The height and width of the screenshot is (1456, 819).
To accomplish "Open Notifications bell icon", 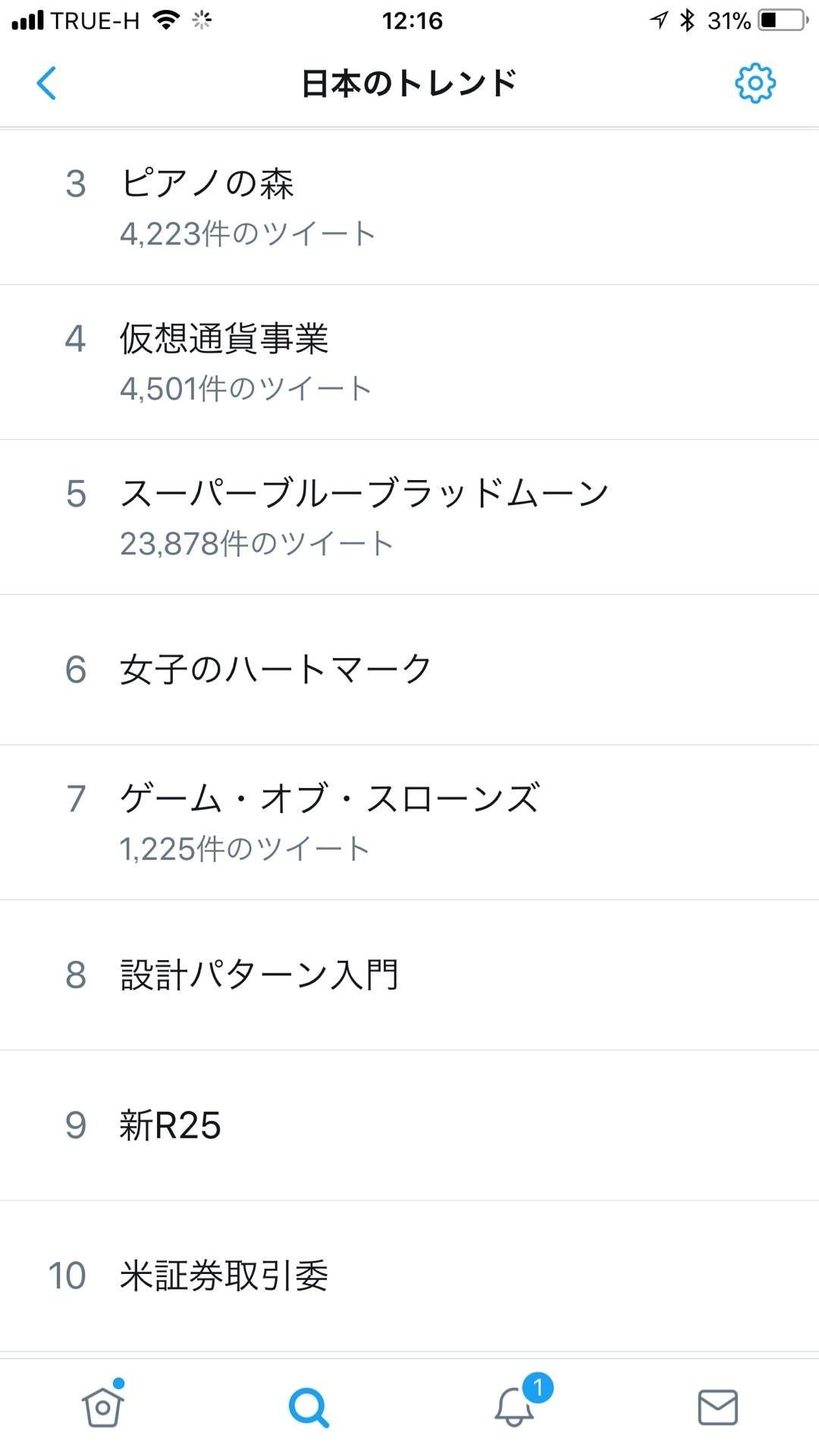I will (x=514, y=1407).
